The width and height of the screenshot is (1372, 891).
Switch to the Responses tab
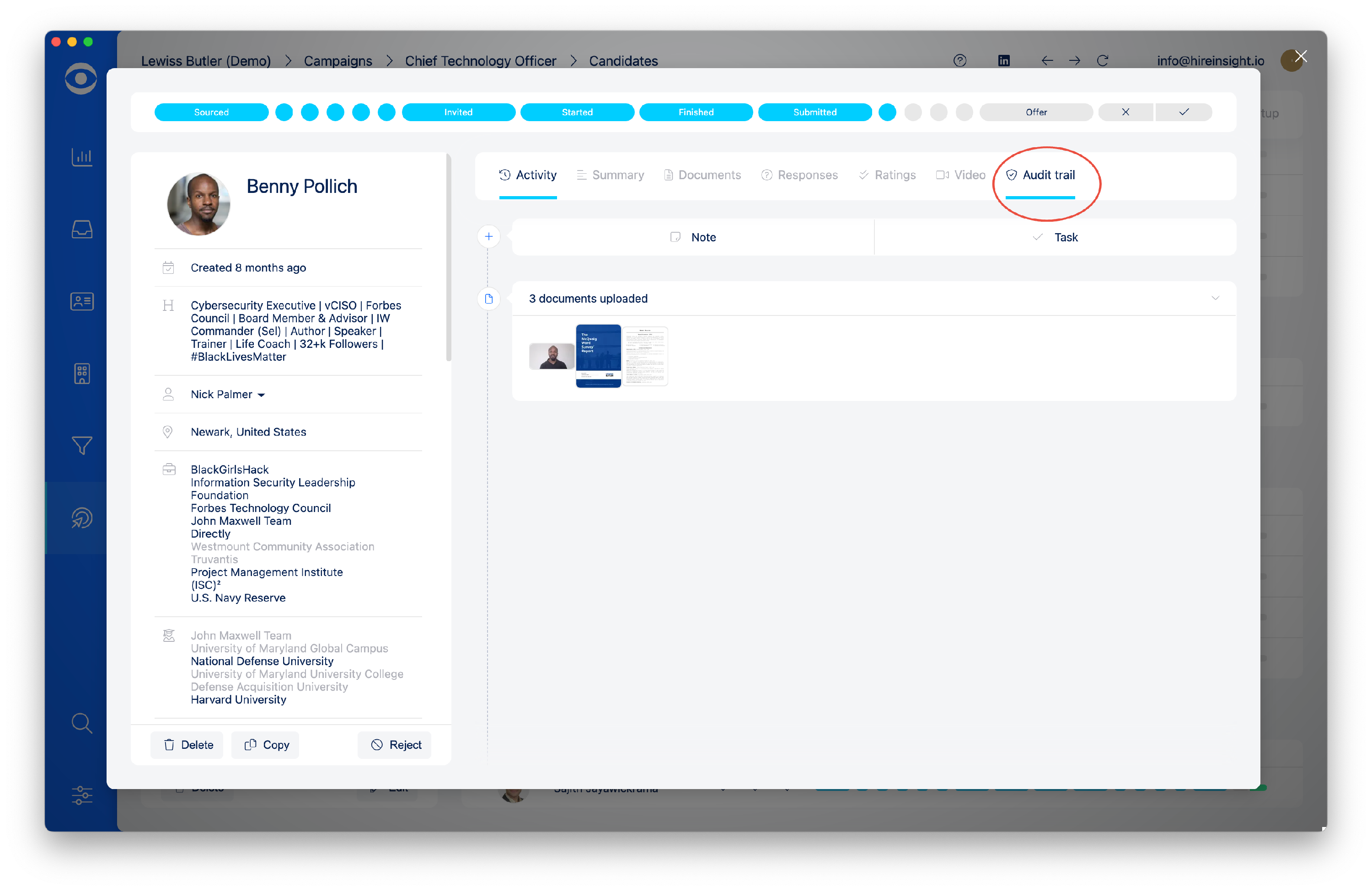(x=799, y=175)
